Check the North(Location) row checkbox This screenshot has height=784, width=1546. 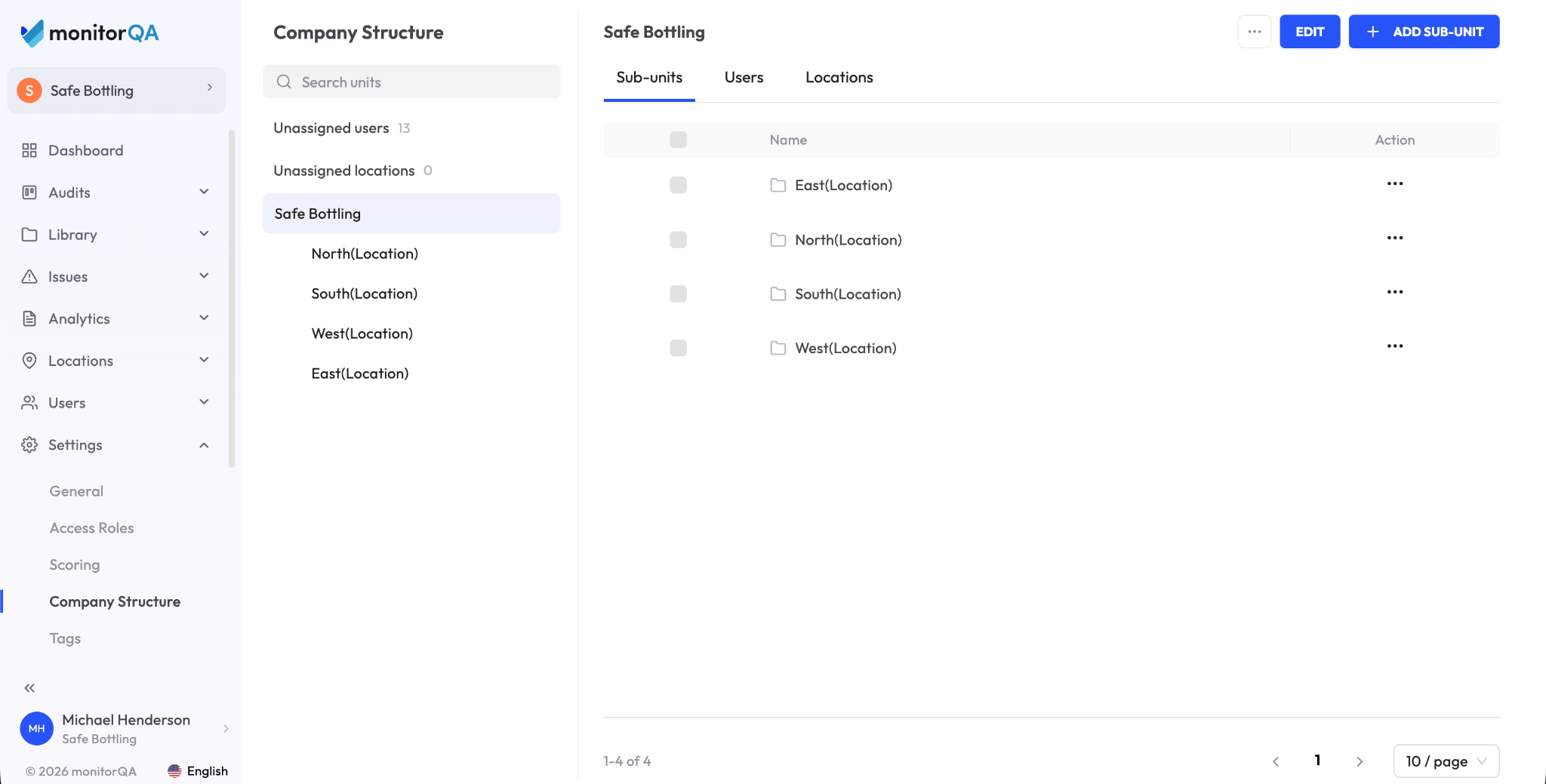(x=679, y=240)
